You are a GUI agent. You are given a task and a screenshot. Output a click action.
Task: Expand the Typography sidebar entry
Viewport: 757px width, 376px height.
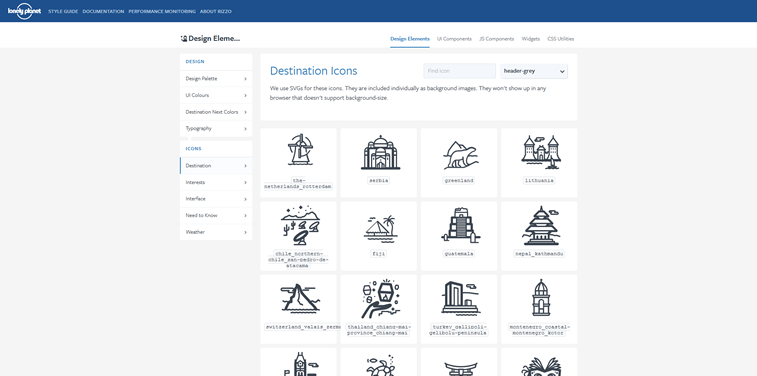point(216,128)
